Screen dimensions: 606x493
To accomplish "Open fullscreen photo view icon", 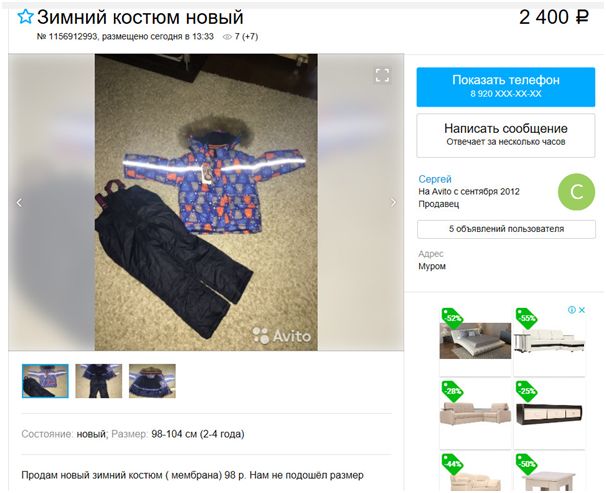I will [x=382, y=75].
